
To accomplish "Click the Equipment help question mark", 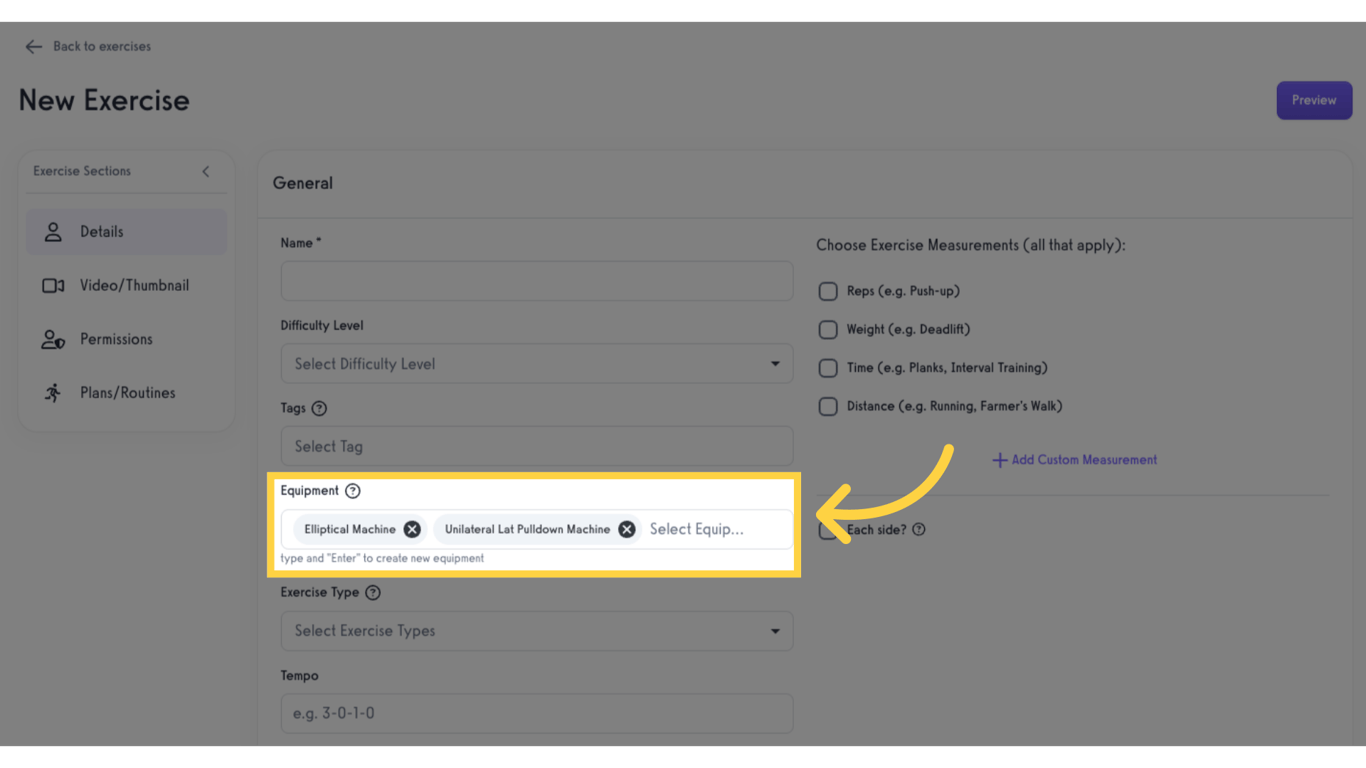I will 353,490.
